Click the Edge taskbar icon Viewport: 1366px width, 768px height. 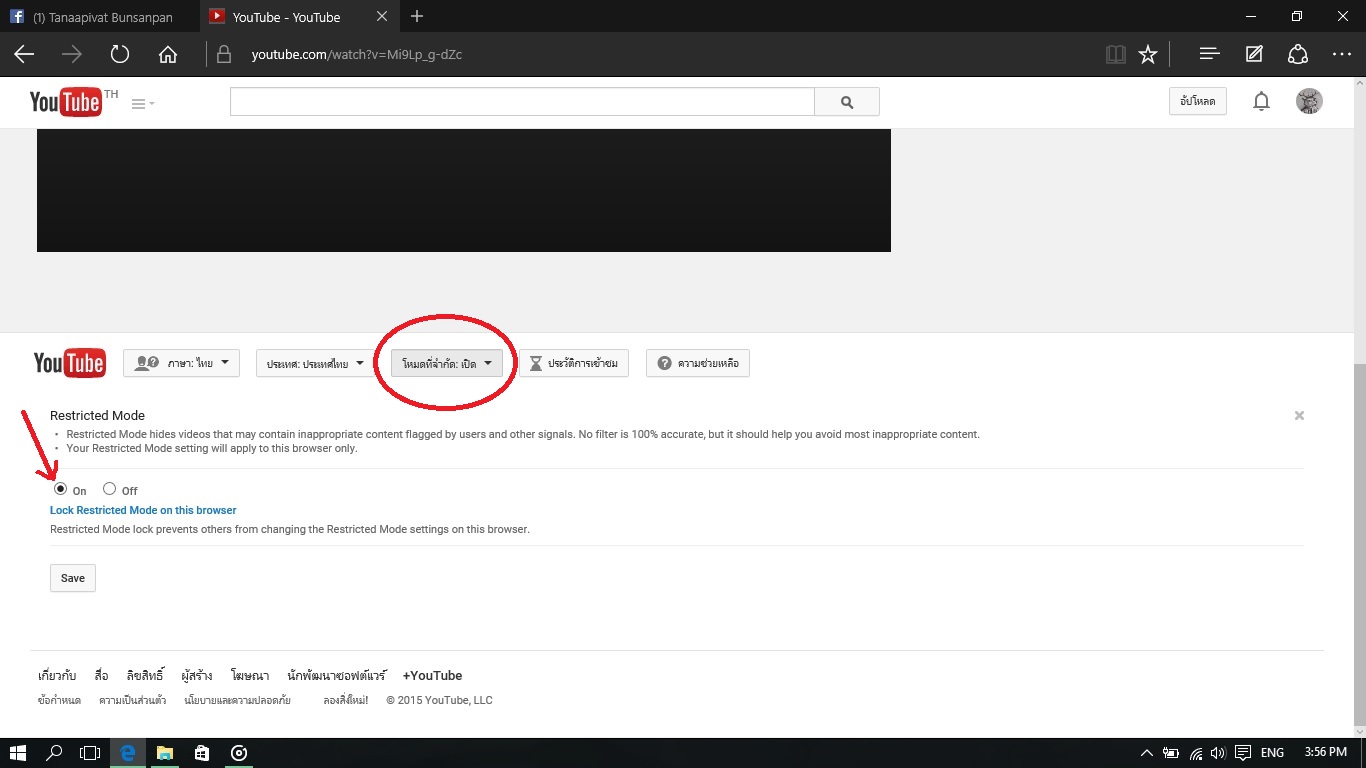click(x=128, y=753)
